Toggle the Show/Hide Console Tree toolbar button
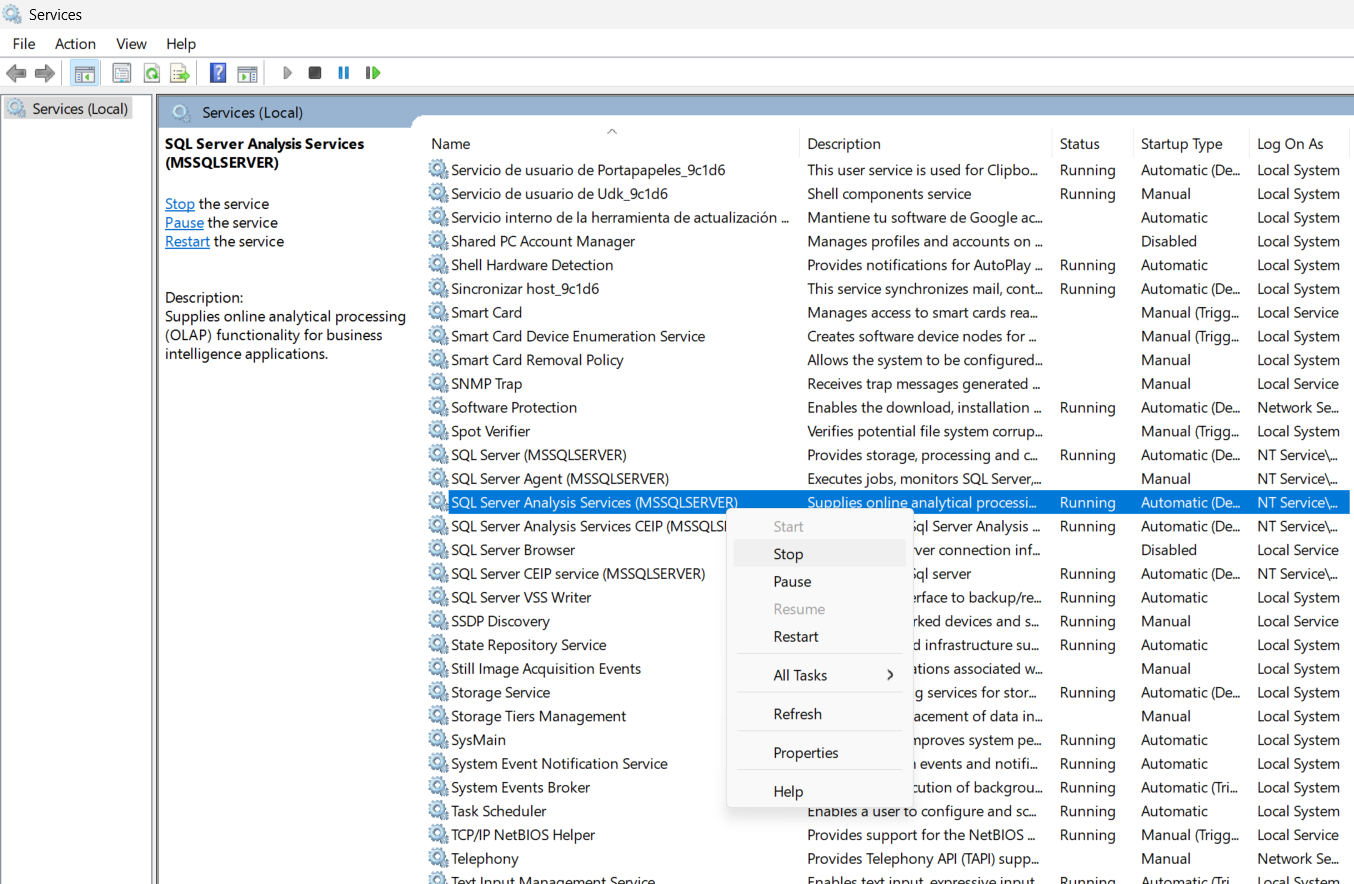The width and height of the screenshot is (1354, 884). click(x=85, y=73)
